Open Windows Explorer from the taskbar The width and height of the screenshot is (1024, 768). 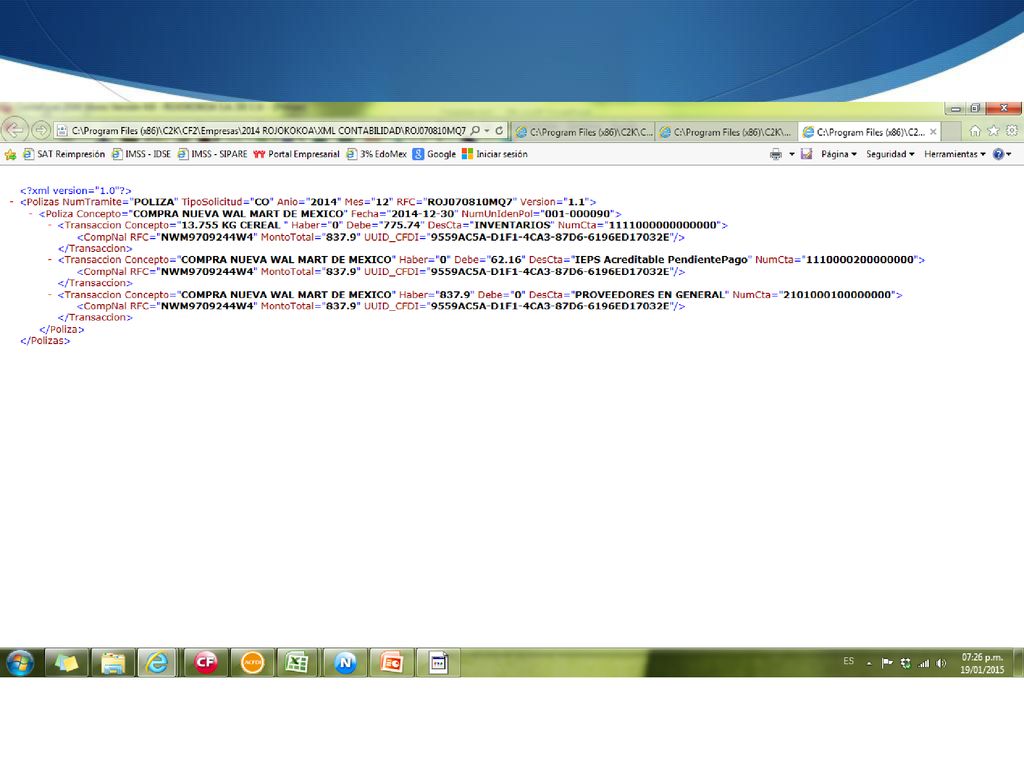[113, 663]
